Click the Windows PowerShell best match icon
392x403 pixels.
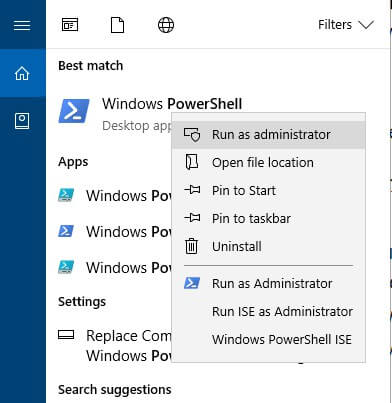[74, 111]
